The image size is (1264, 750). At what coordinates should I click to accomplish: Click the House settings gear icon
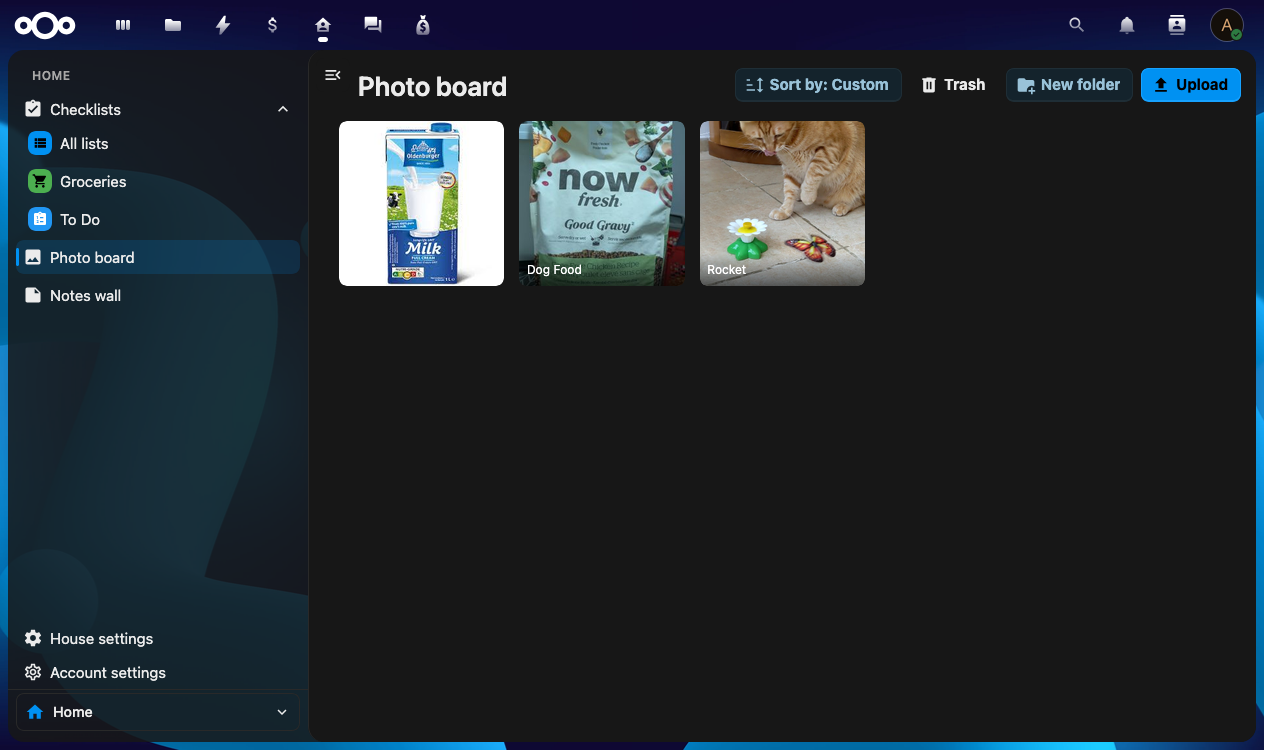pyautogui.click(x=33, y=638)
